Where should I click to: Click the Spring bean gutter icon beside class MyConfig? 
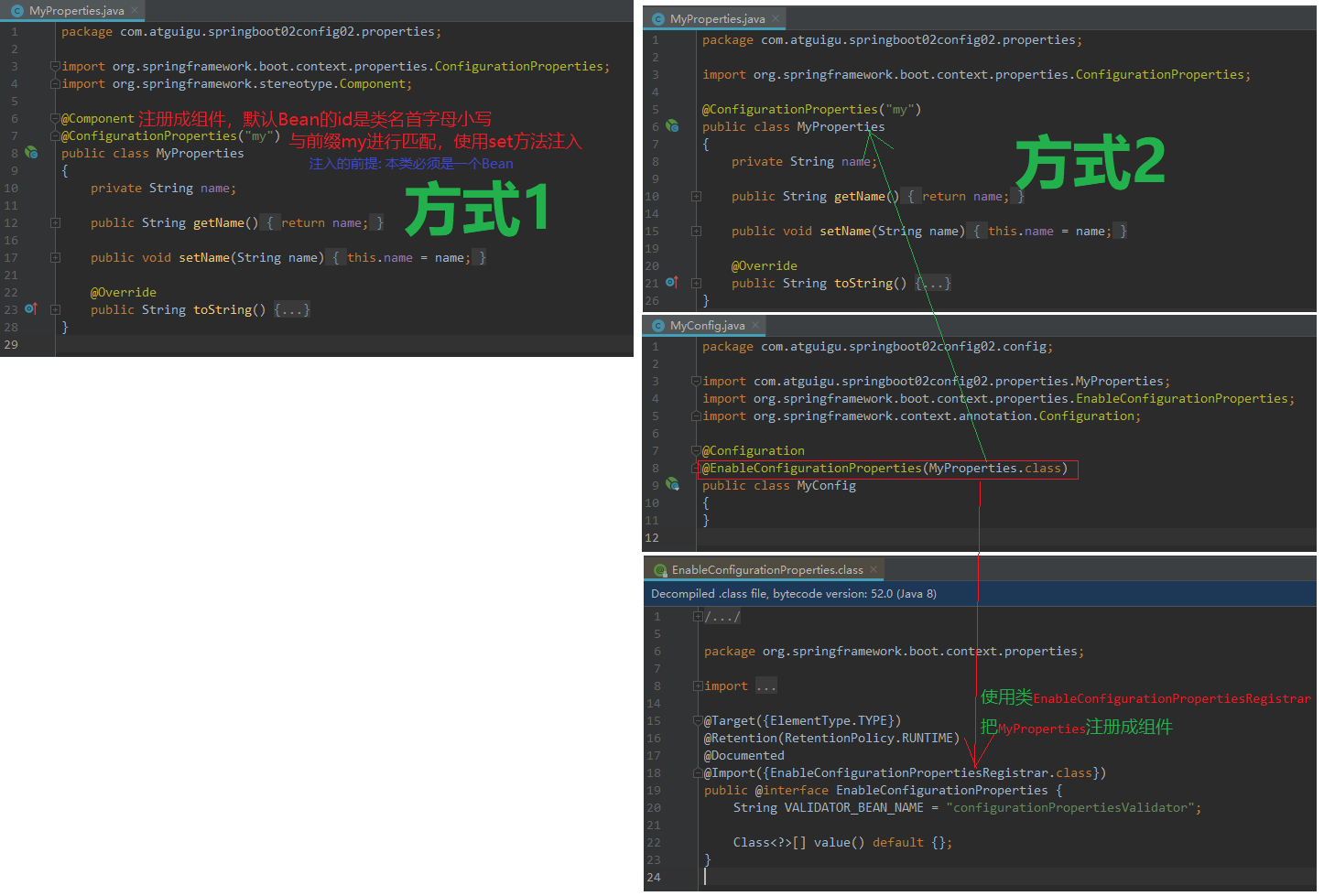[x=672, y=485]
